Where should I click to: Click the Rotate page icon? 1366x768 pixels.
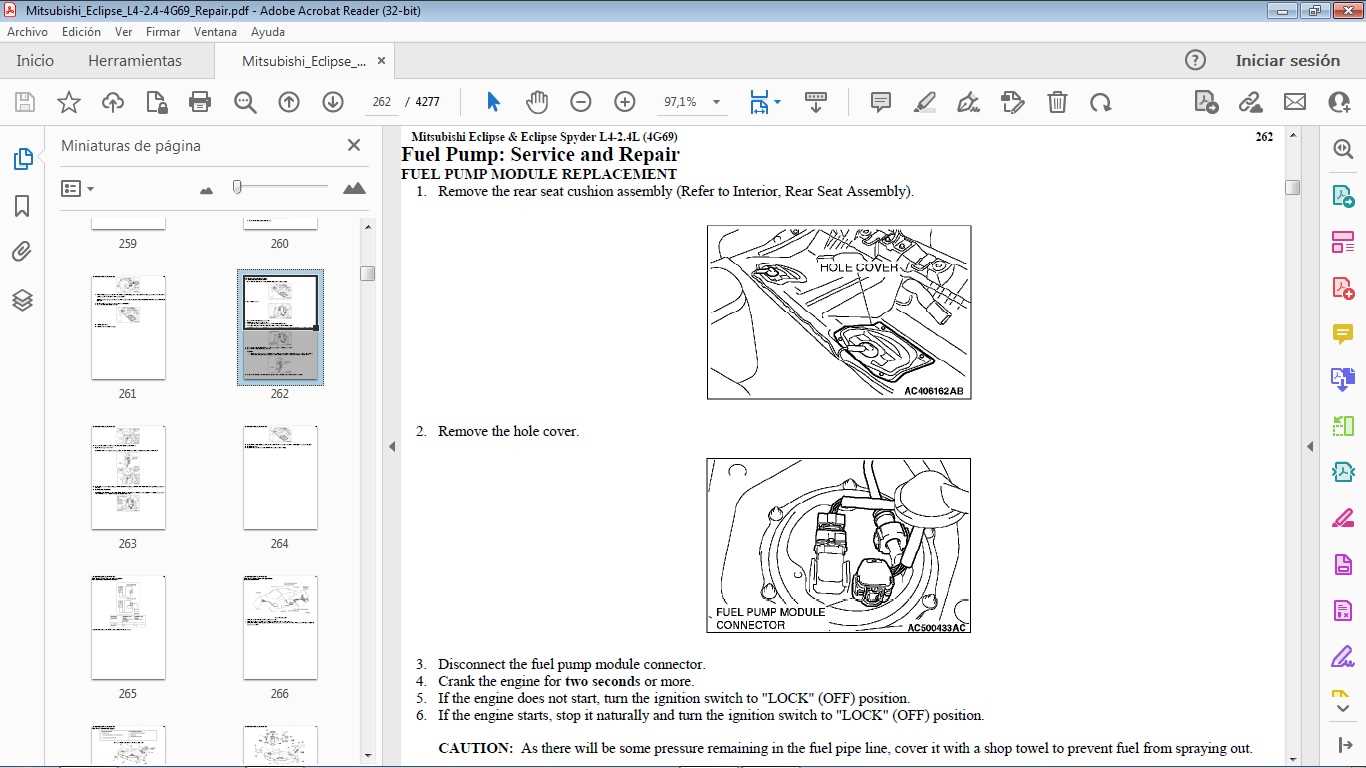pos(1101,102)
